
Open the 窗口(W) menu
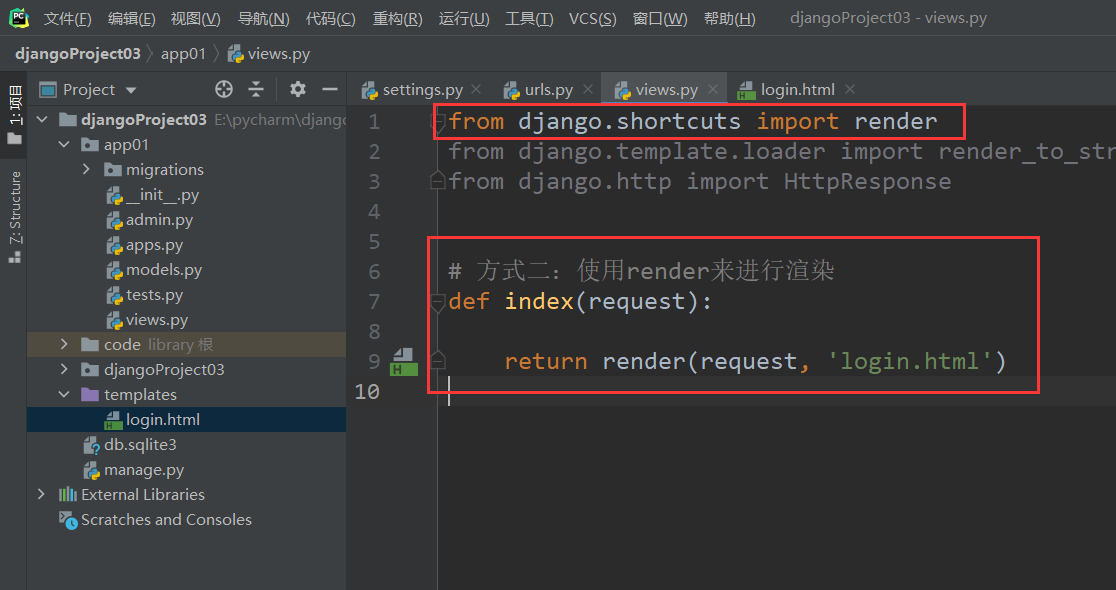(x=660, y=19)
